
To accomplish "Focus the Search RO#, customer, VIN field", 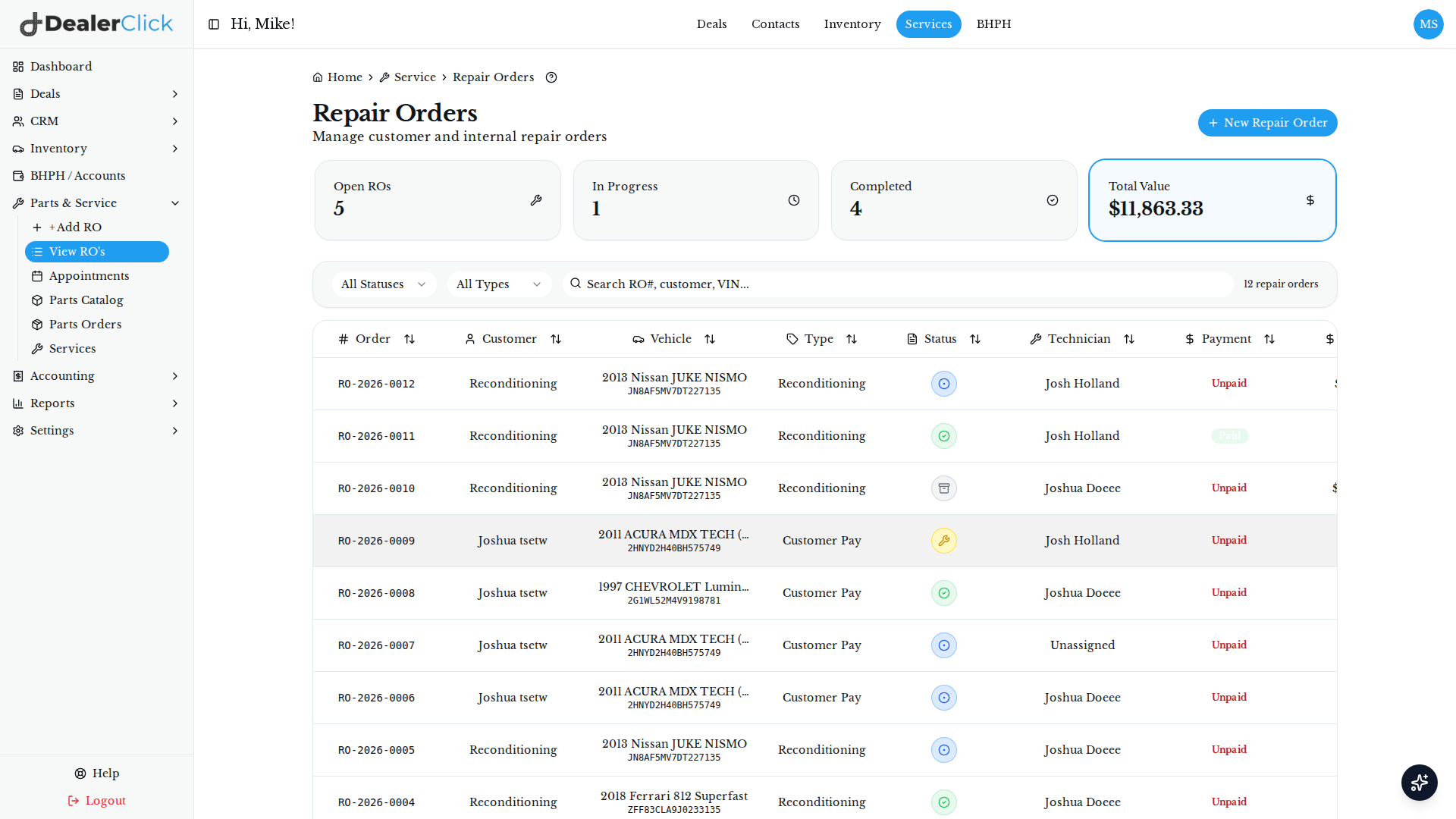I will click(x=898, y=284).
